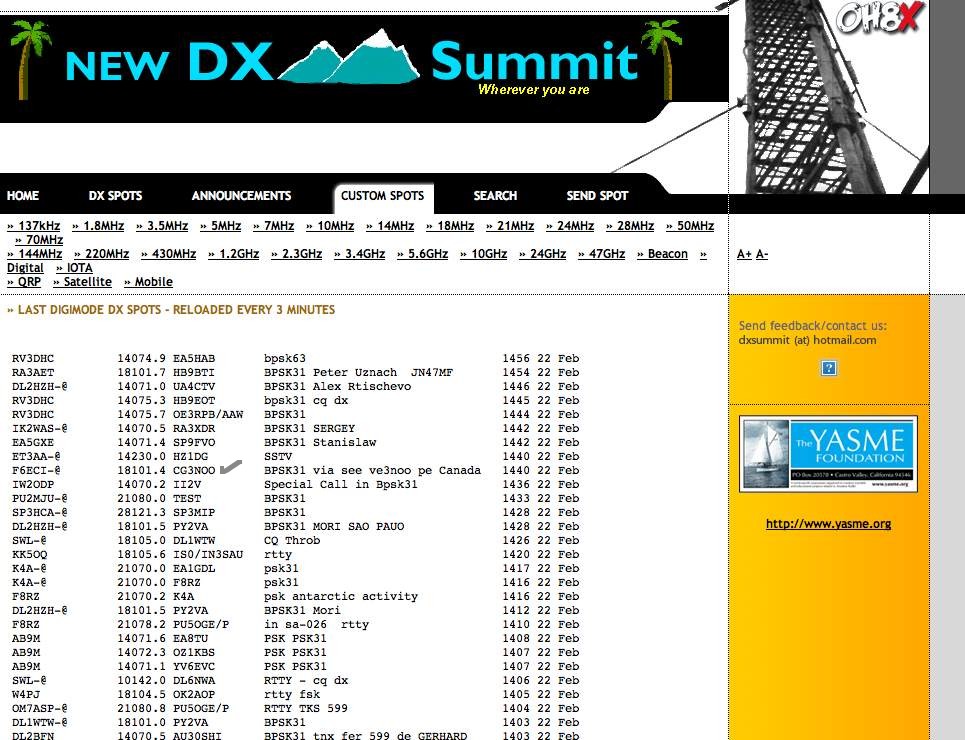Filter spots by 10MHz band
965x740 pixels.
(x=330, y=226)
